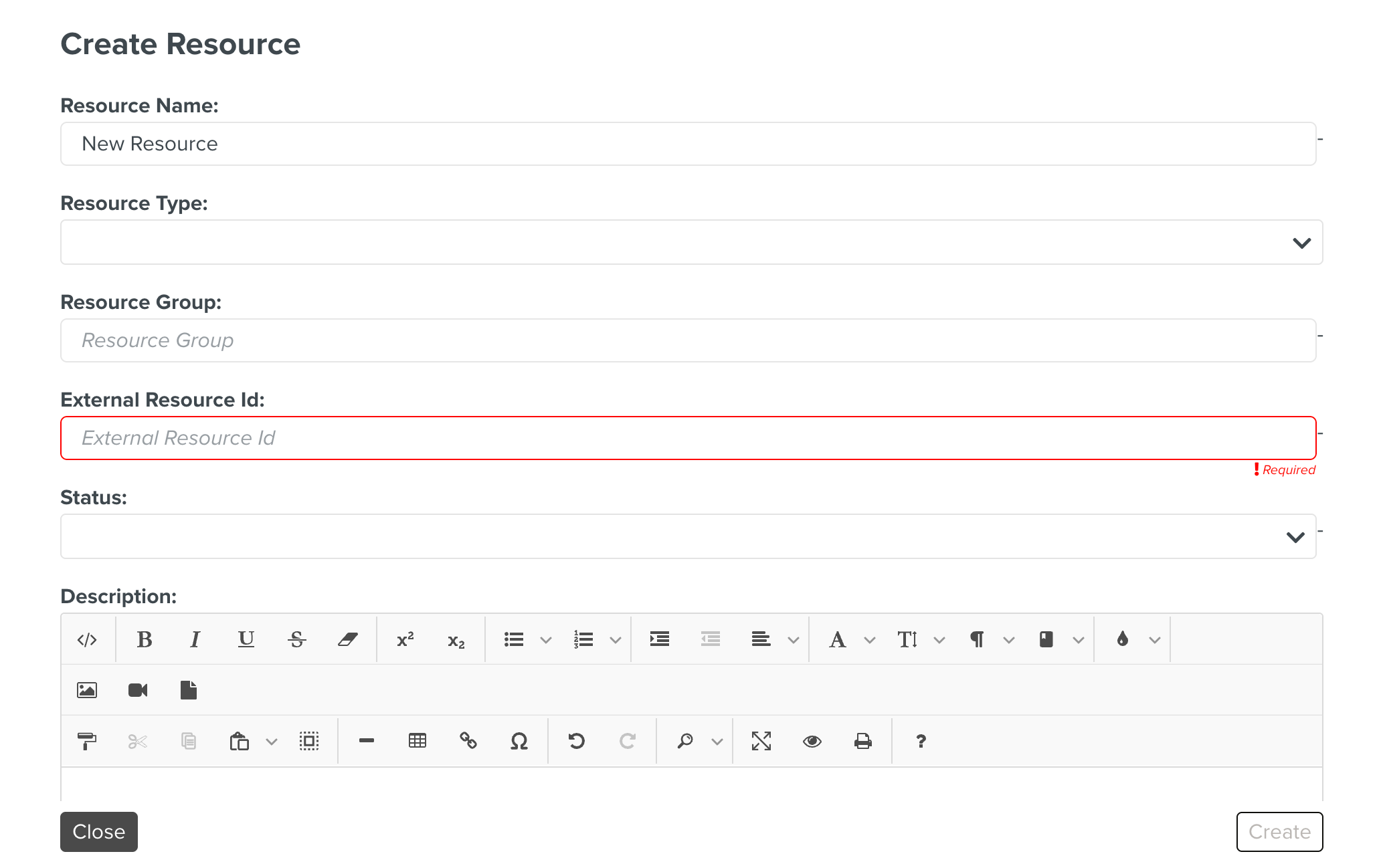Toggle the editor preview mode

coord(812,741)
